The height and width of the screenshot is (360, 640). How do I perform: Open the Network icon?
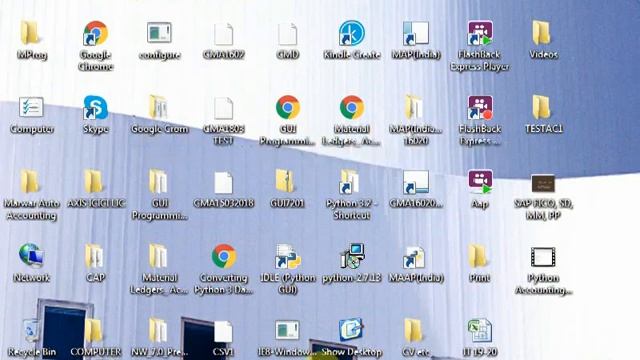(x=31, y=256)
